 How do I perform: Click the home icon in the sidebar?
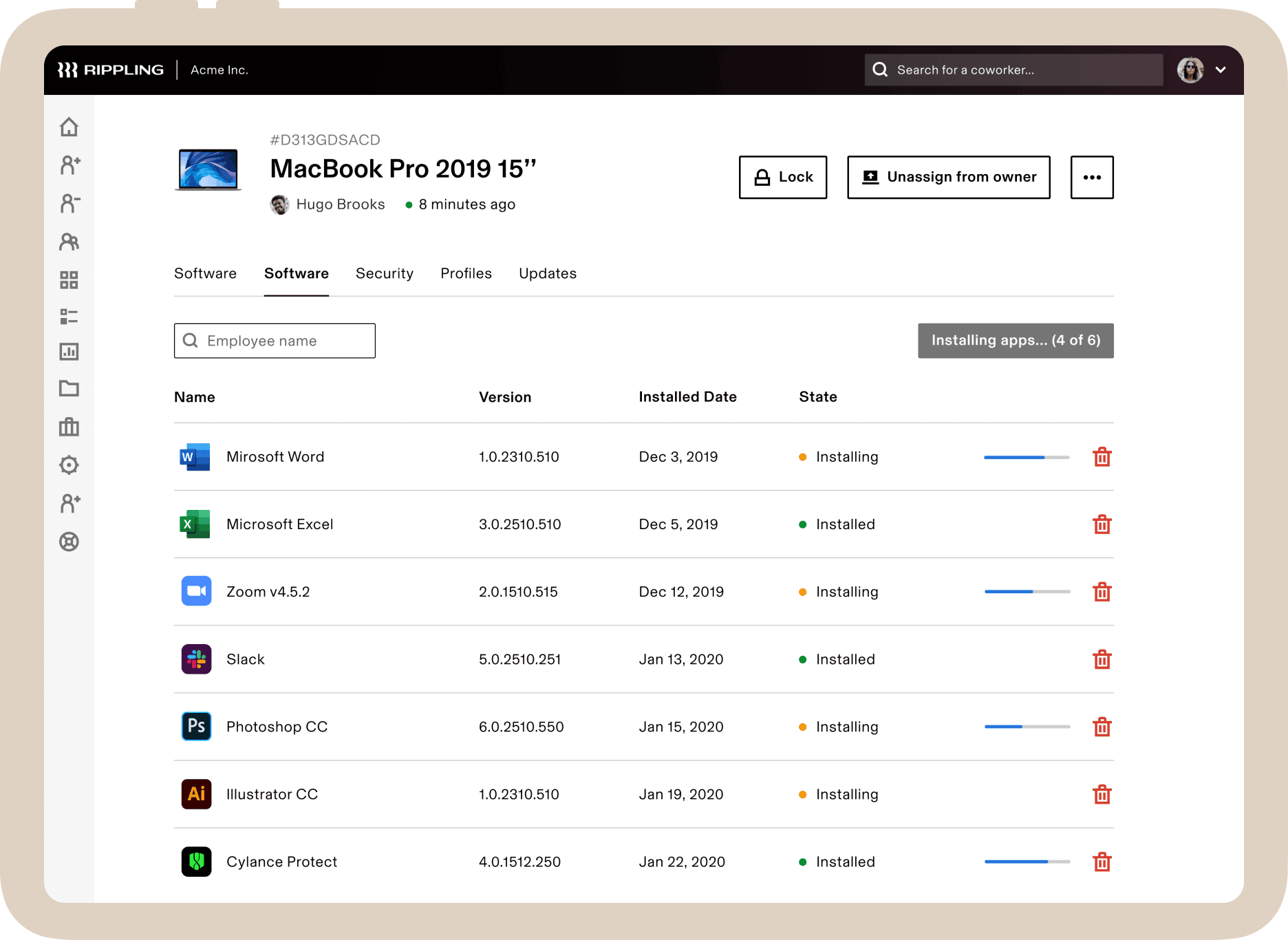69,127
